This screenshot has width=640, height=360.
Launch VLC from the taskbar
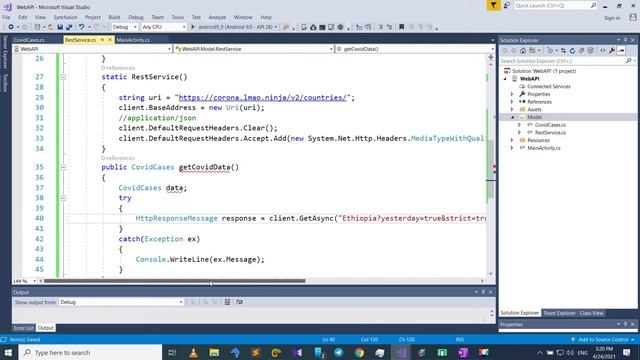[193, 352]
